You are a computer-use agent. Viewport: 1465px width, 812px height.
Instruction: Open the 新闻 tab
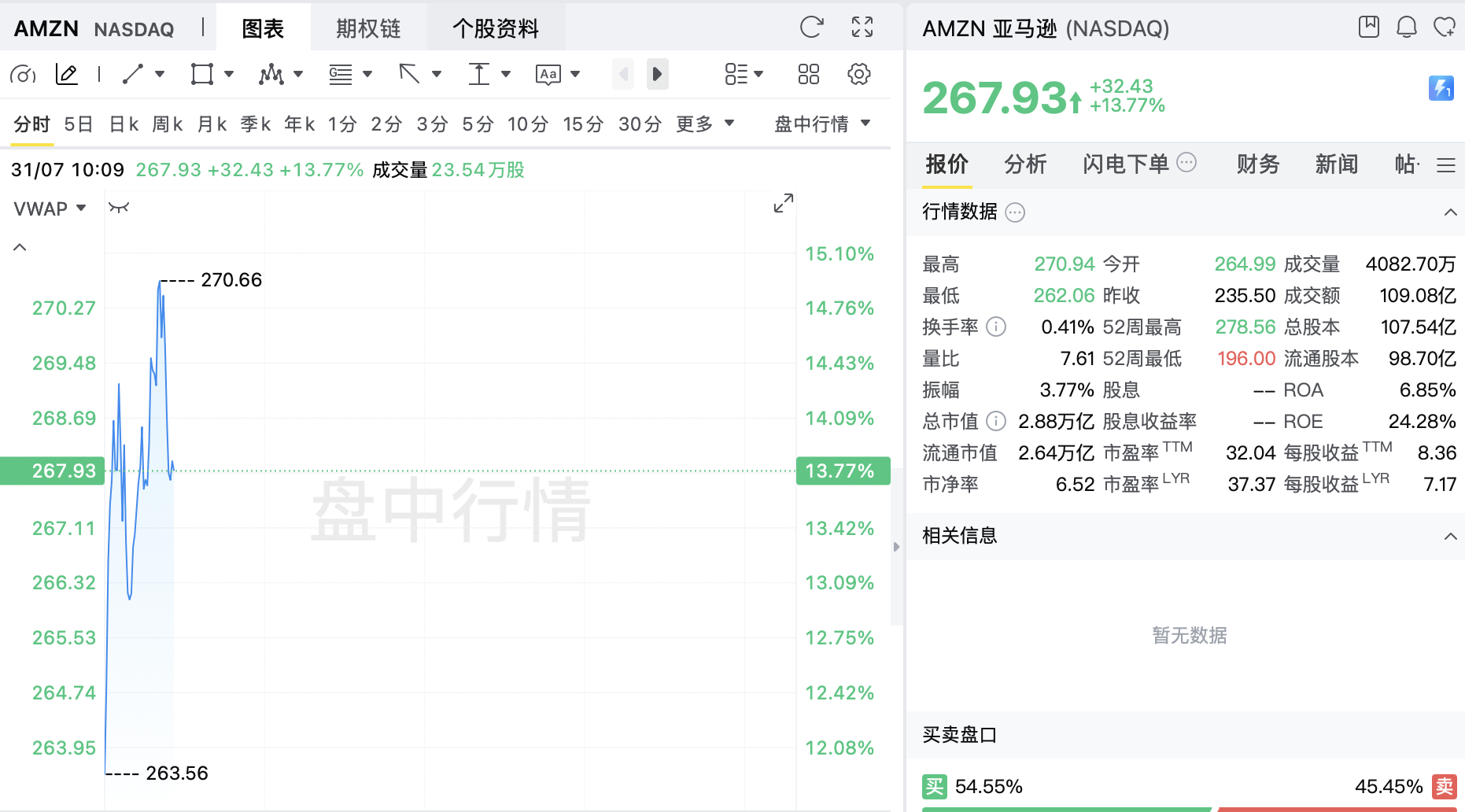1337,164
